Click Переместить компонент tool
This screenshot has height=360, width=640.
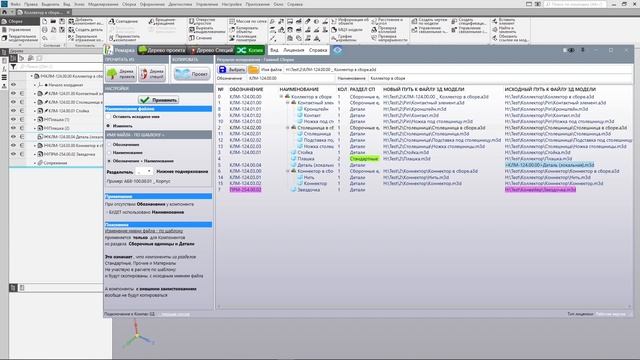(x=124, y=38)
